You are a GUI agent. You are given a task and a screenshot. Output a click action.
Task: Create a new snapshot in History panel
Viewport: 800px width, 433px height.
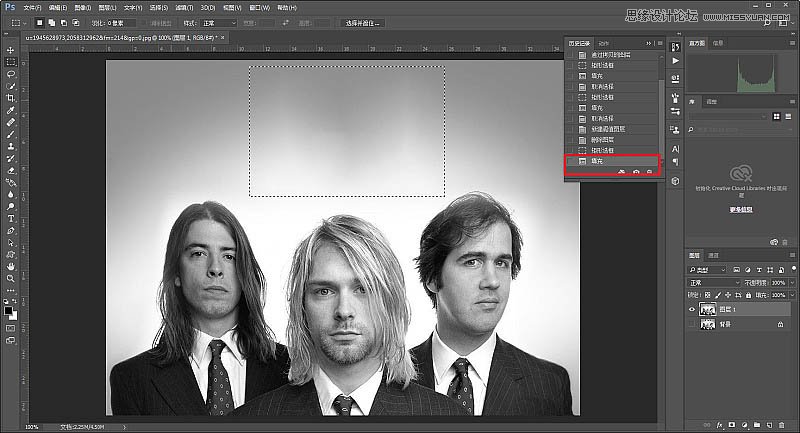tap(636, 173)
